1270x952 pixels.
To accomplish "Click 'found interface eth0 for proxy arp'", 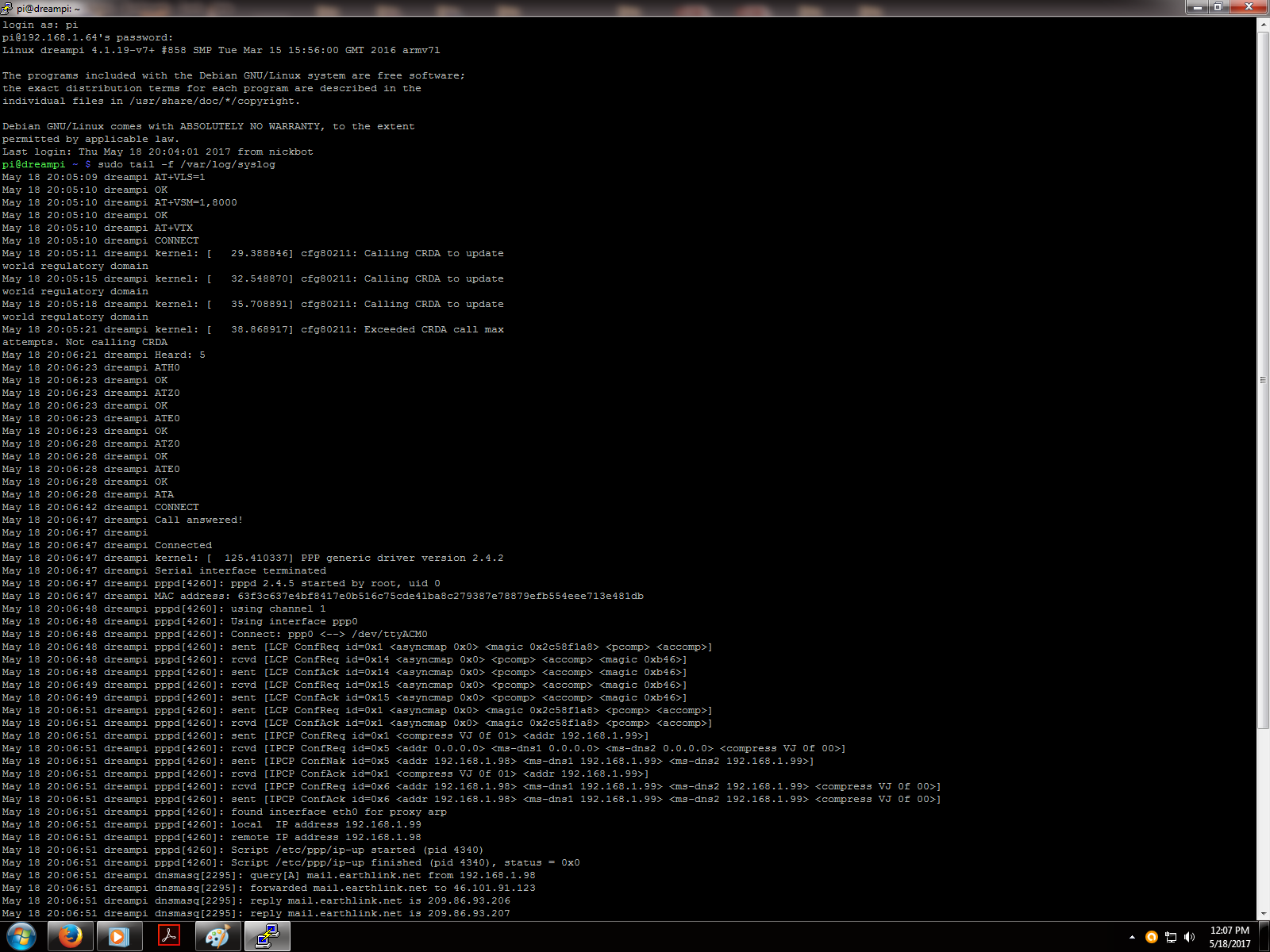I will (x=339, y=812).
